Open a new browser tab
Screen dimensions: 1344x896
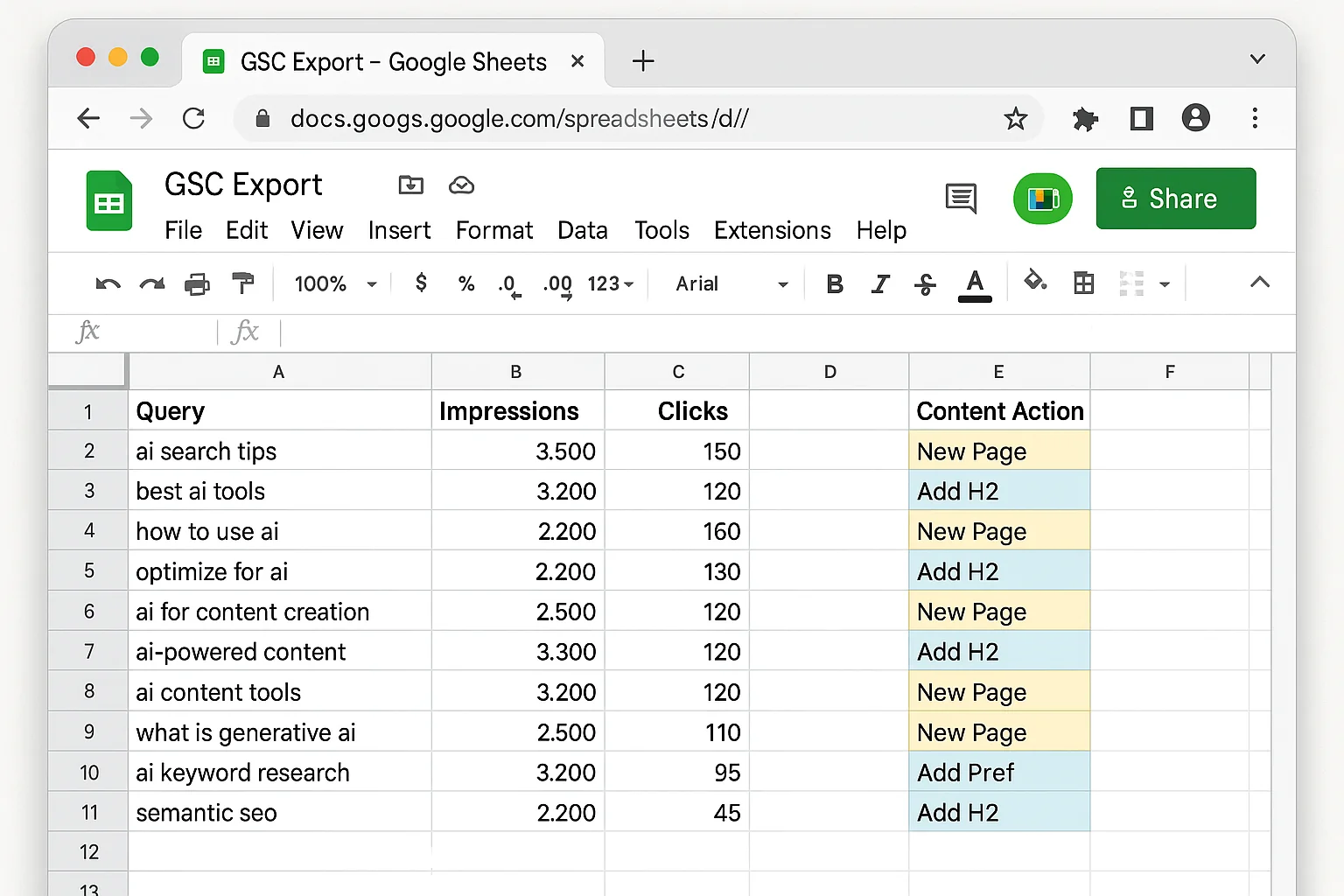point(643,60)
